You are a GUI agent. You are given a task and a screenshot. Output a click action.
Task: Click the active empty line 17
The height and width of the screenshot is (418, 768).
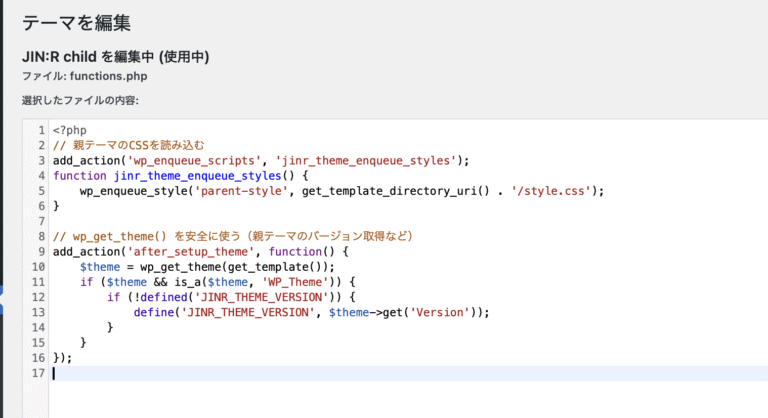click(x=408, y=373)
